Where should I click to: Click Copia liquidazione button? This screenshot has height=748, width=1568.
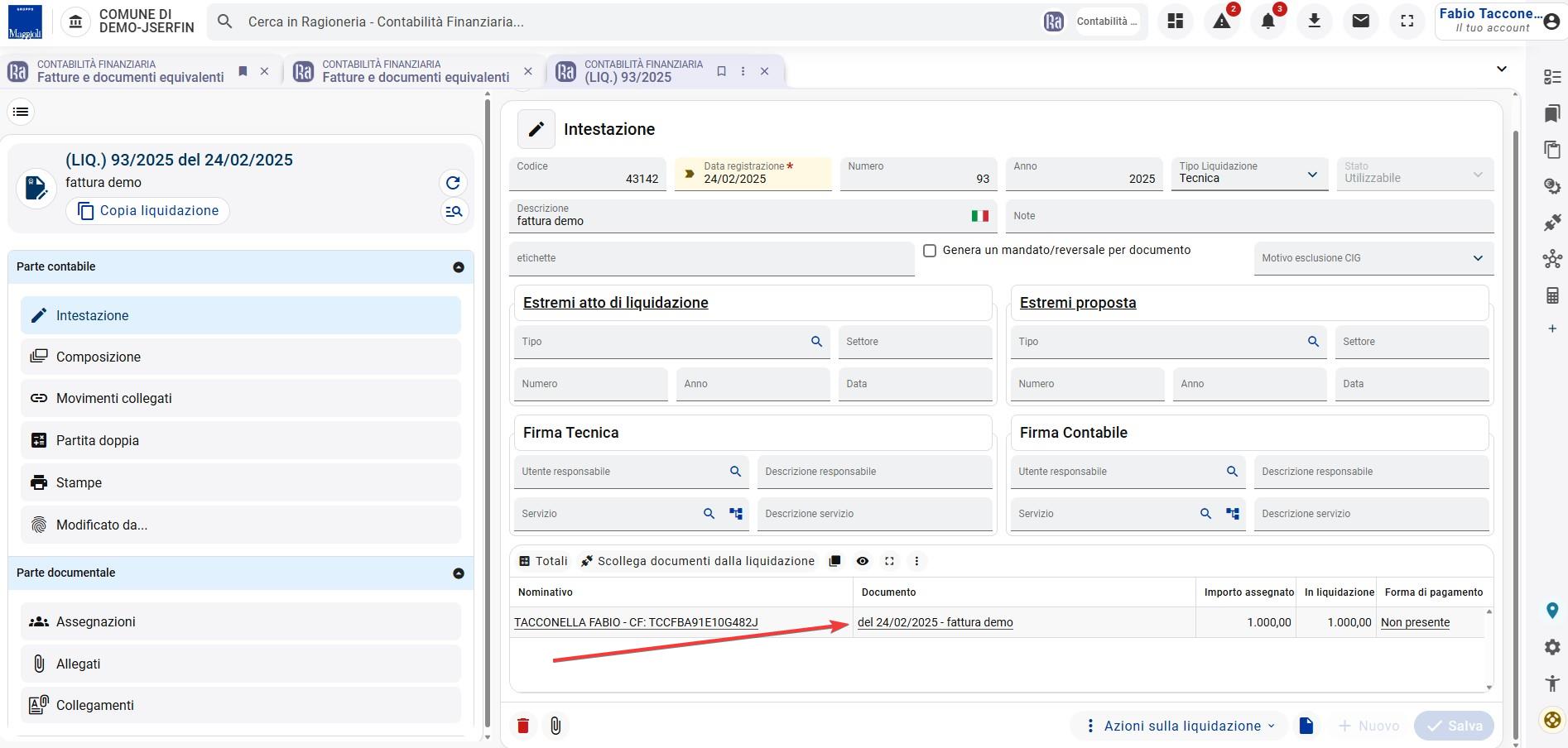click(148, 211)
